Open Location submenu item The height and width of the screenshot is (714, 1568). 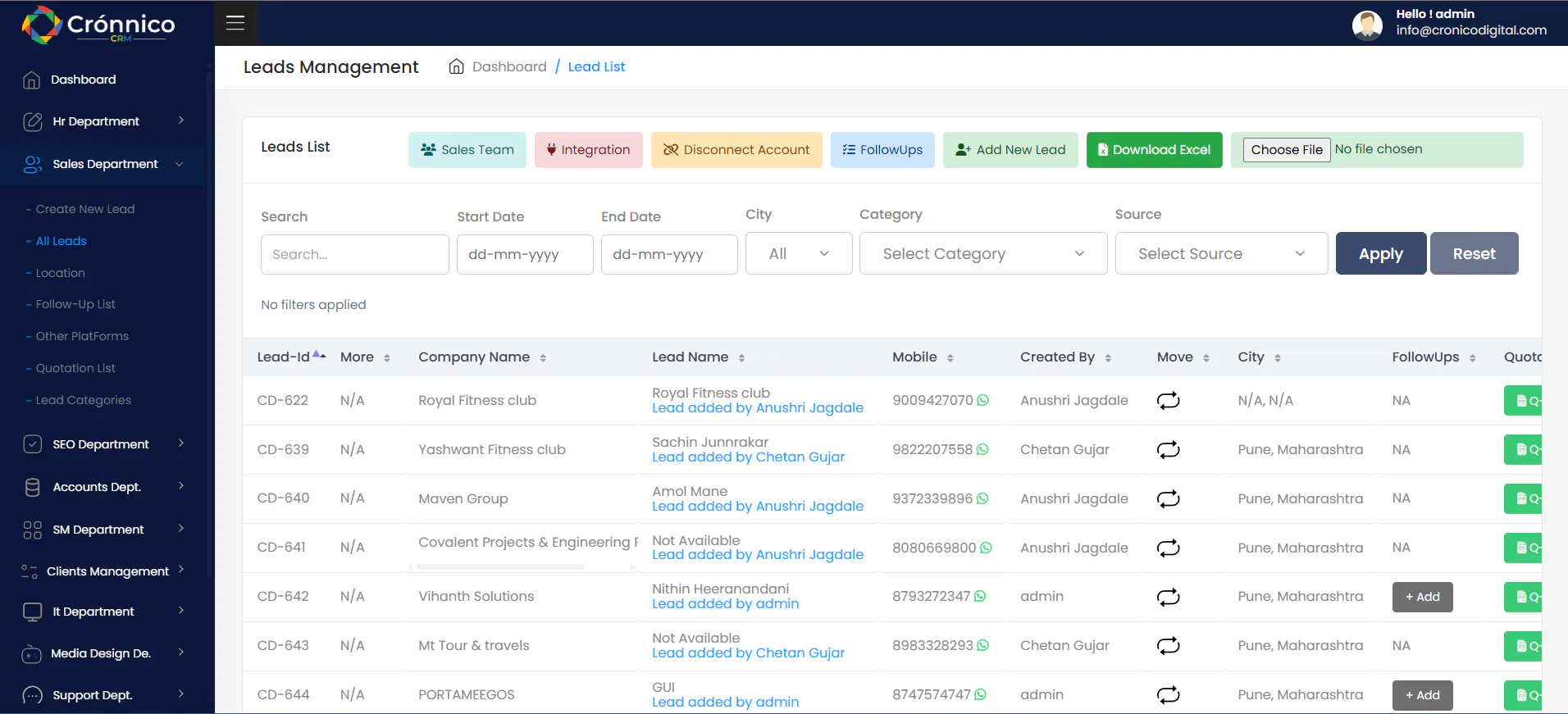pyautogui.click(x=60, y=273)
